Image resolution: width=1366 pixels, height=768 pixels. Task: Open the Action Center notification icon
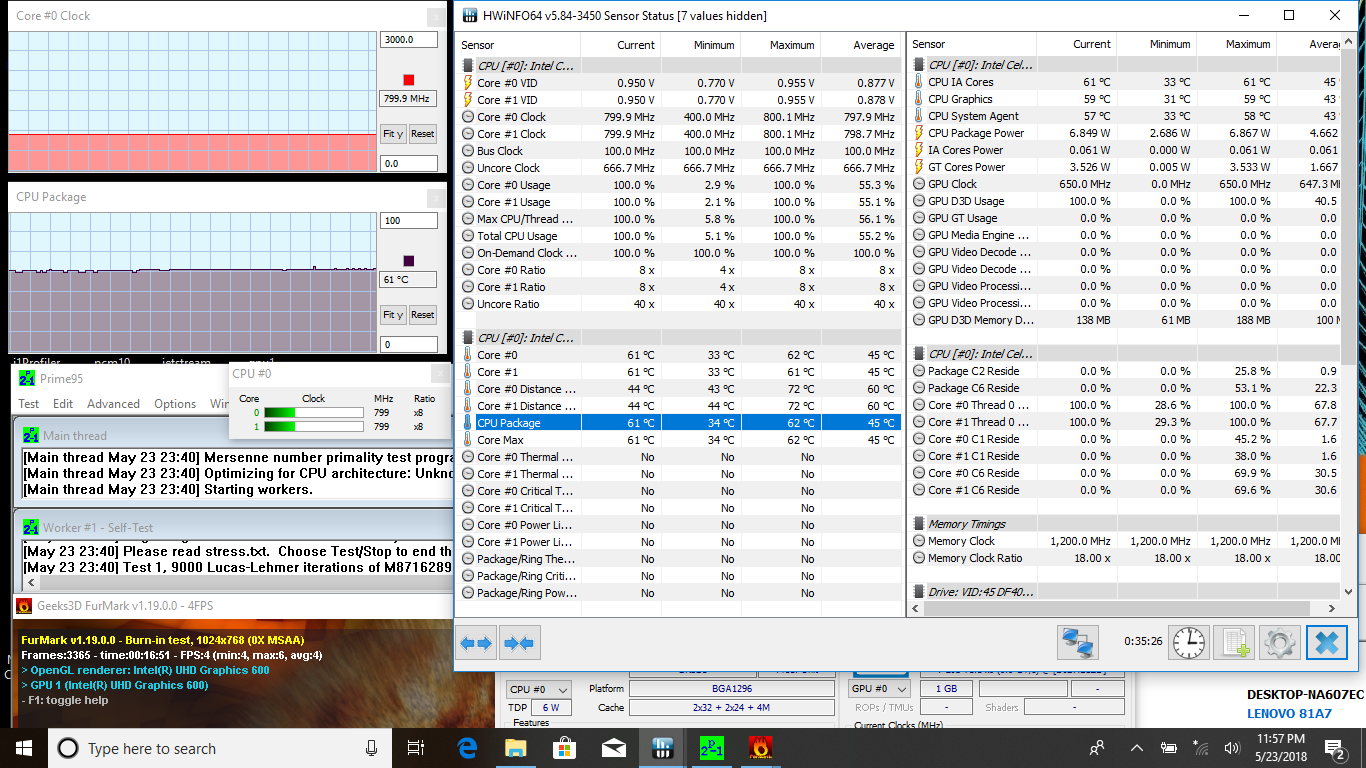1335,748
